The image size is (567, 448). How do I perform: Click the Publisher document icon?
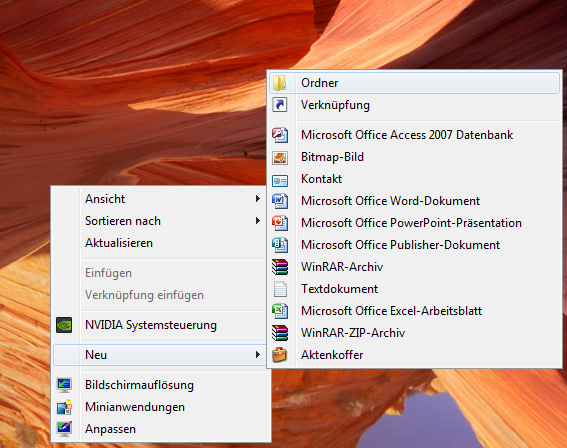click(x=280, y=245)
